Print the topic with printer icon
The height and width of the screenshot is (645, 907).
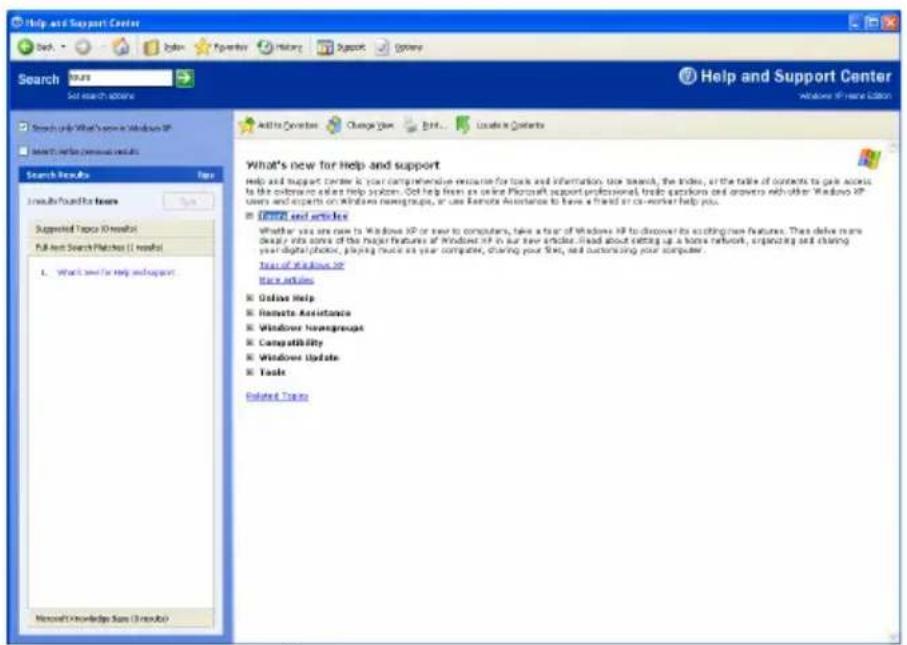411,125
